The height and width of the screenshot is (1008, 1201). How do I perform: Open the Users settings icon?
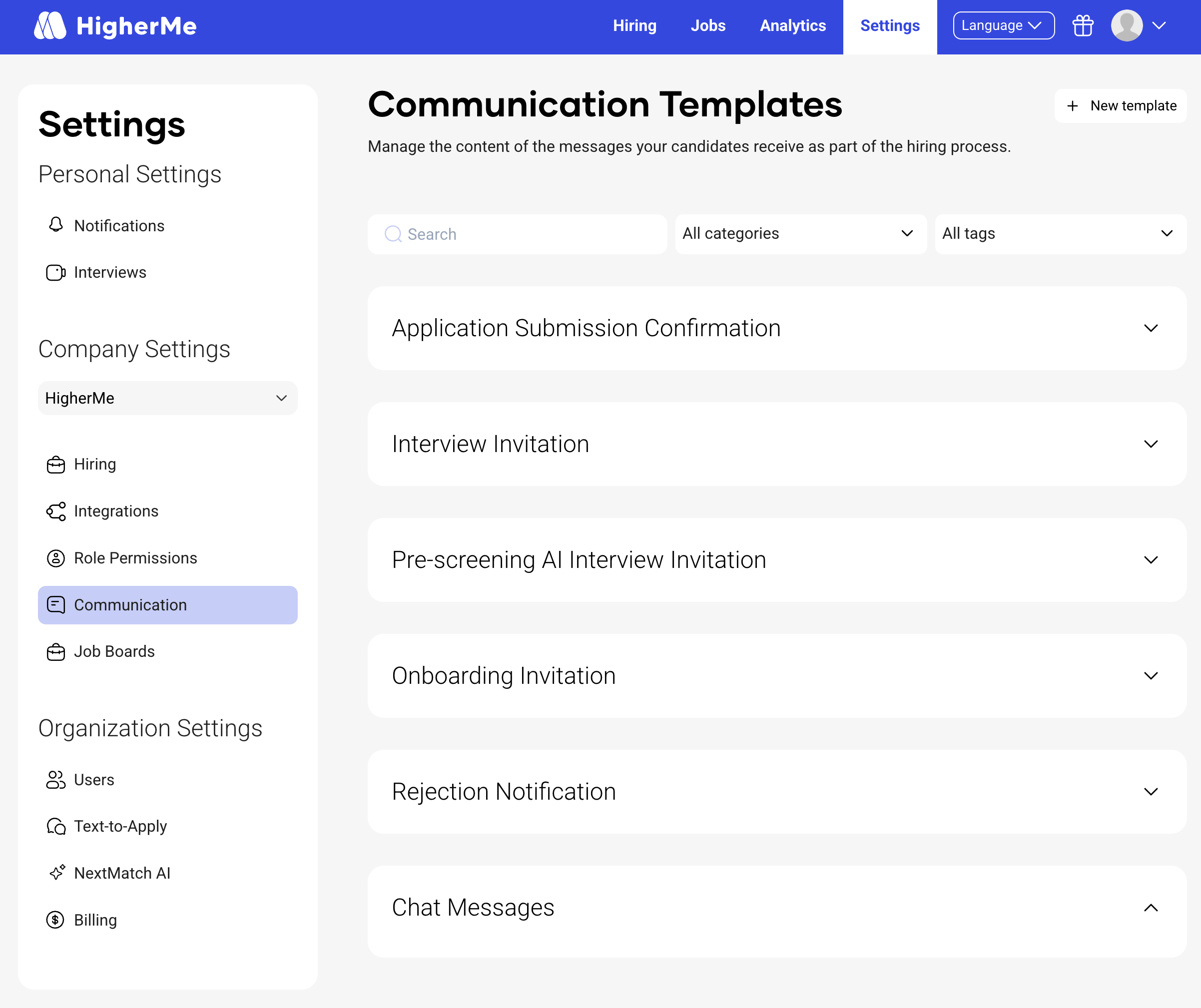[55, 780]
